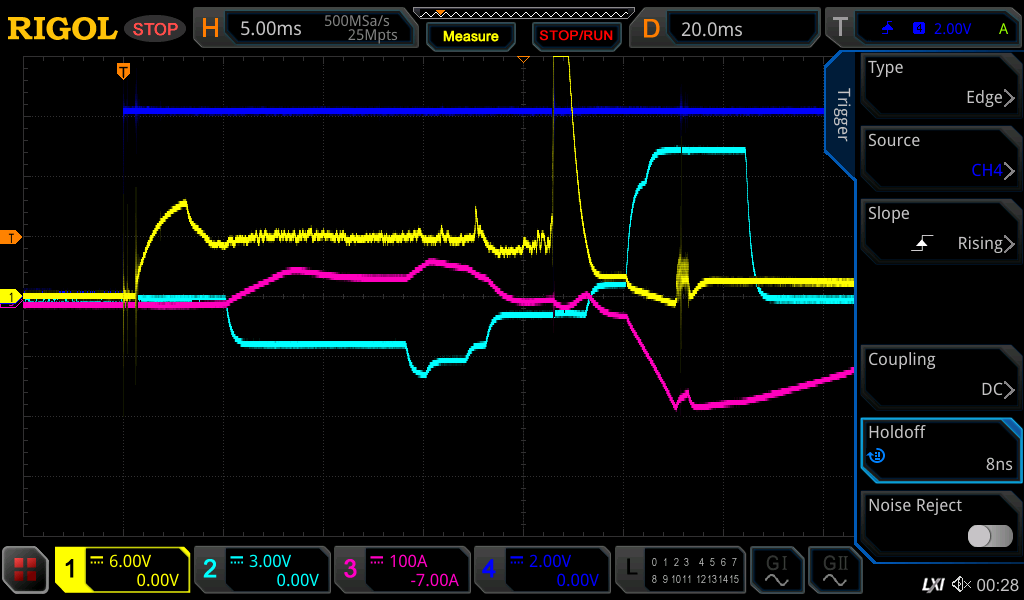Open the function navigation grid icon
This screenshot has width=1024, height=600.
pos(26,570)
